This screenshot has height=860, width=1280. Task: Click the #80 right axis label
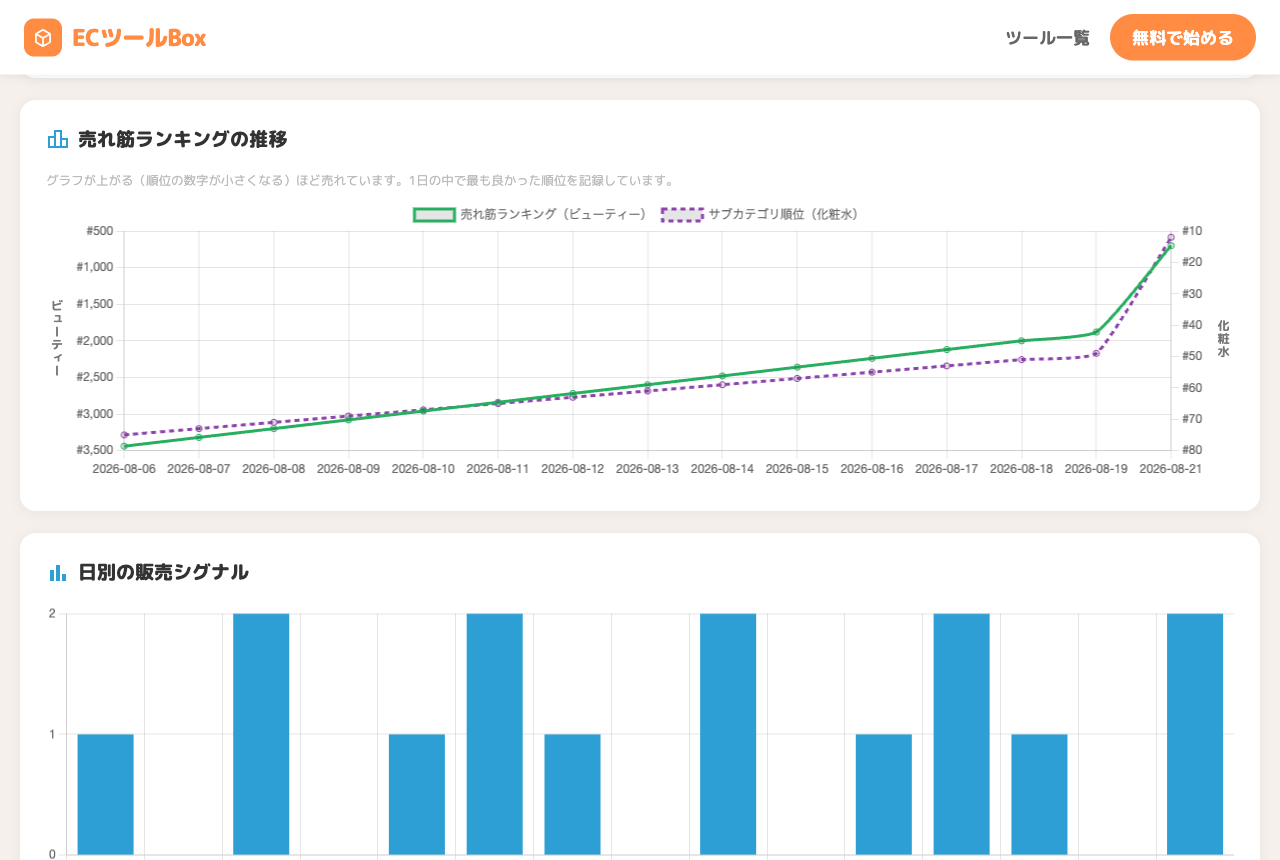[x=1192, y=450]
